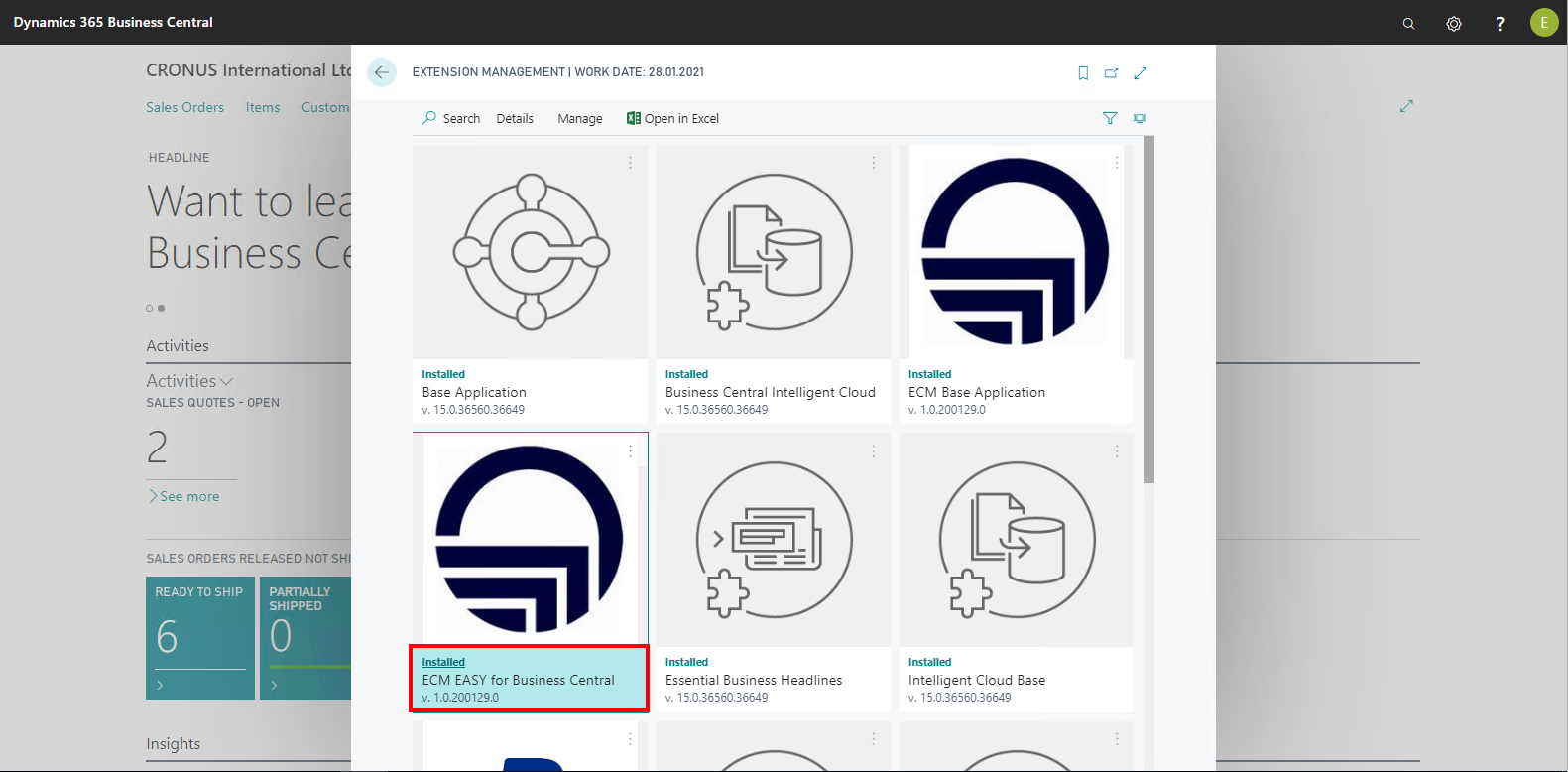1568x772 pixels.
Task: Expand the Extension Management dialog to full size
Action: click(x=1141, y=73)
